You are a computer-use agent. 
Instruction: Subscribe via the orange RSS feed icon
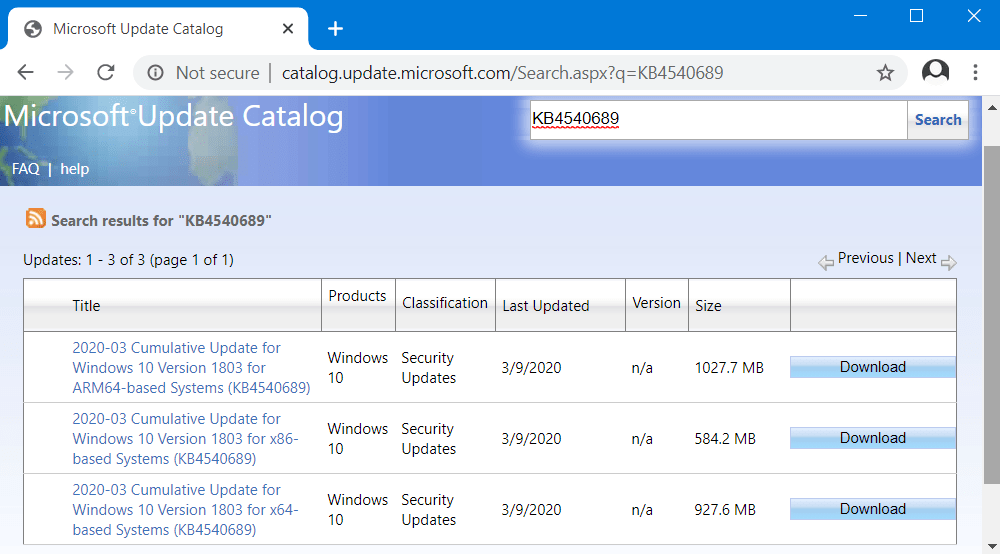point(36,218)
